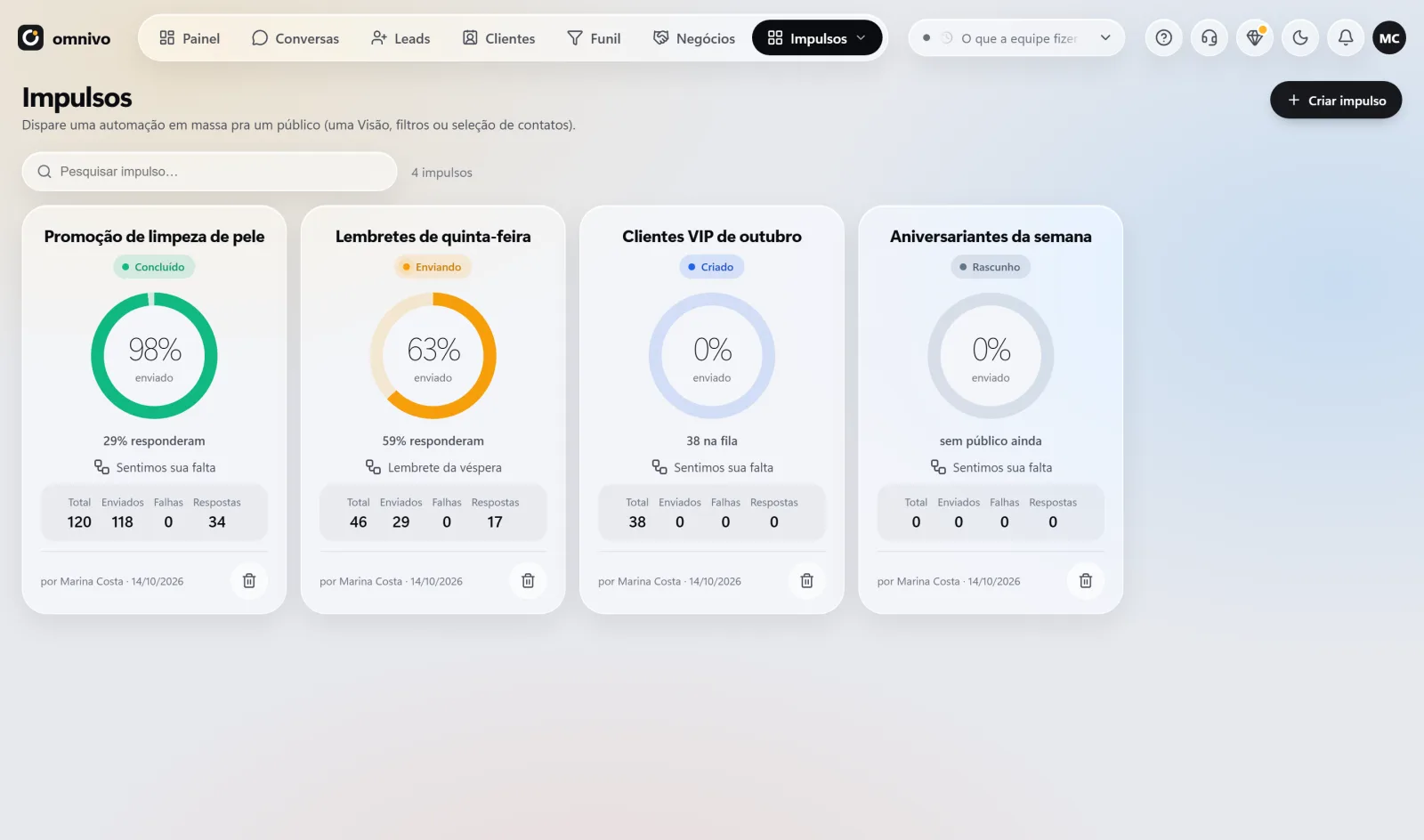Open Promoção de limpeza de pele card title
The height and width of the screenshot is (840, 1424).
coord(154,237)
